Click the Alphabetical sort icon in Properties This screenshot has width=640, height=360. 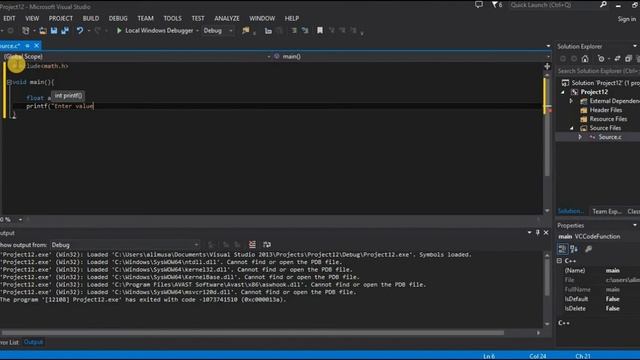[574, 249]
